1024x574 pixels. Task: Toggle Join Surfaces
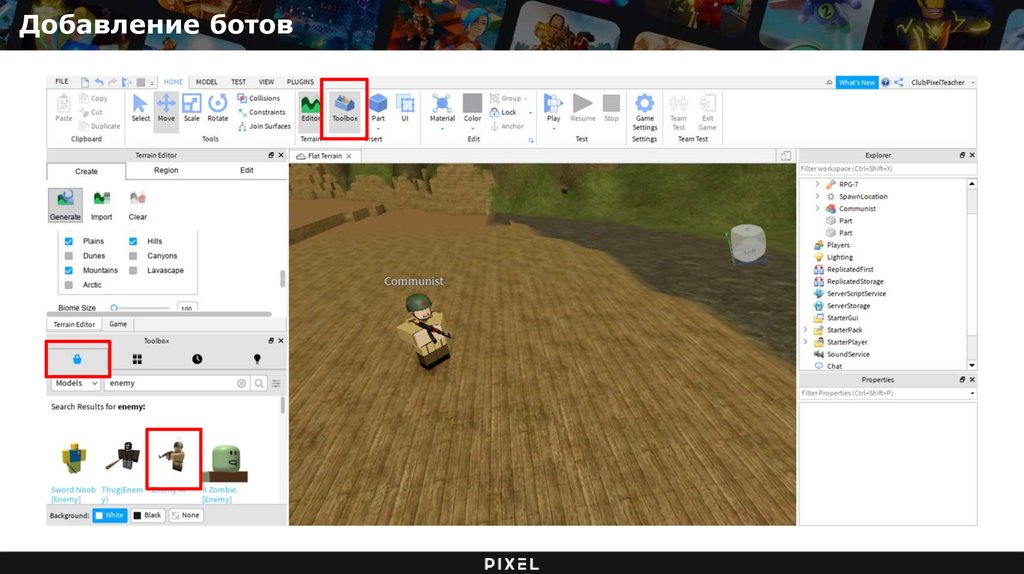tap(264, 126)
